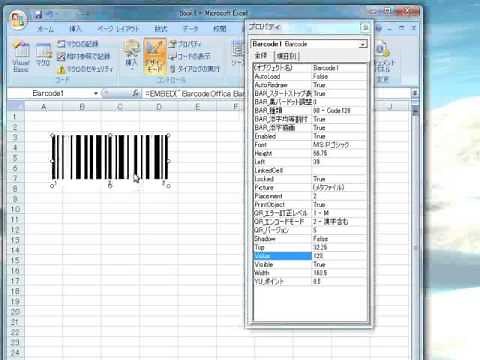Click コードの表示 (View Code)
Viewport: 480px width, 360px height.
190,56
